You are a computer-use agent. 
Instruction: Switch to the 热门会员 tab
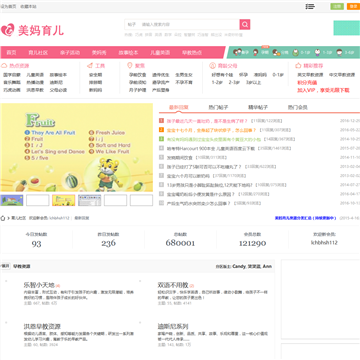click(x=298, y=107)
